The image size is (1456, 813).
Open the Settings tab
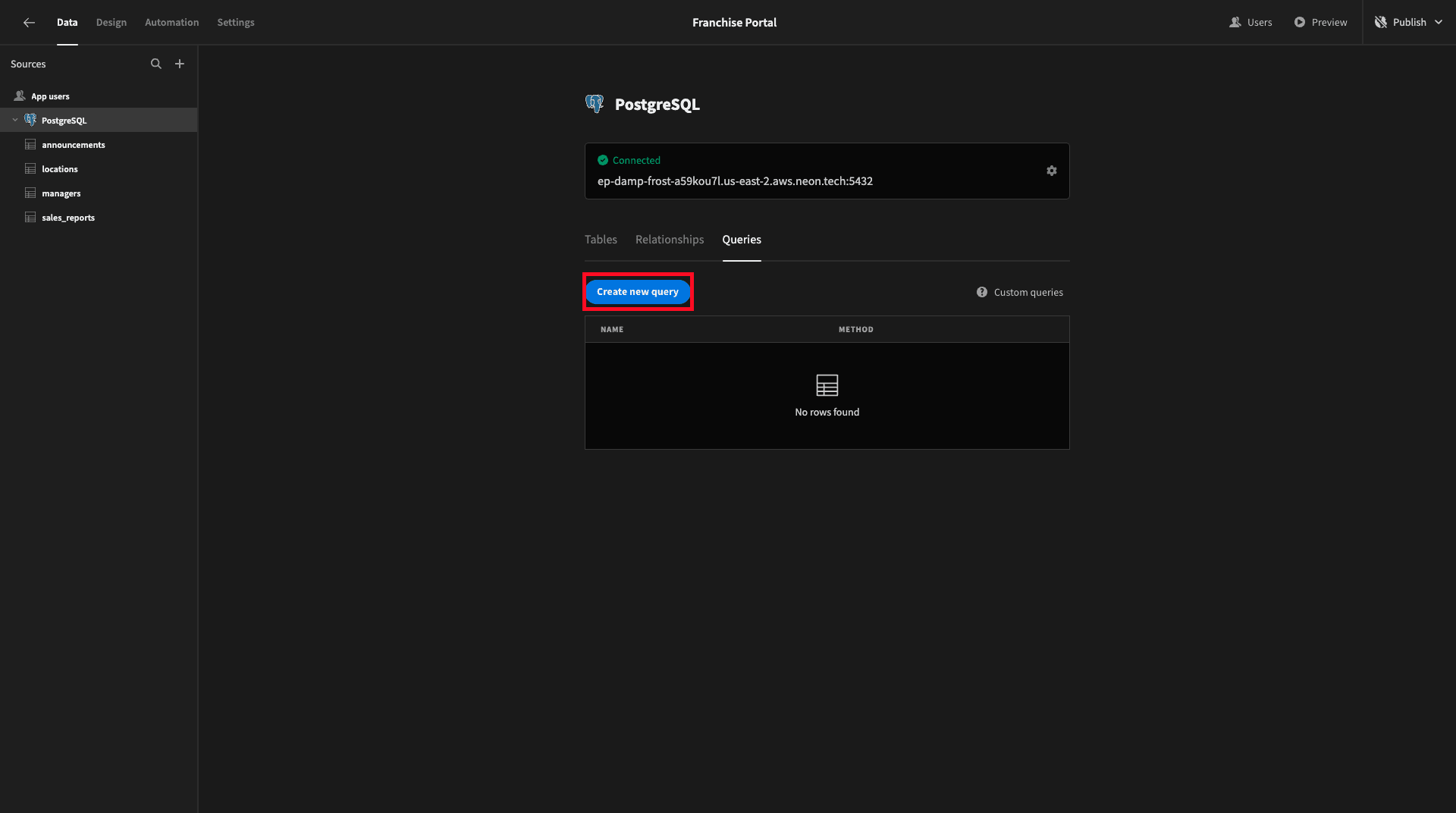pyautogui.click(x=236, y=22)
